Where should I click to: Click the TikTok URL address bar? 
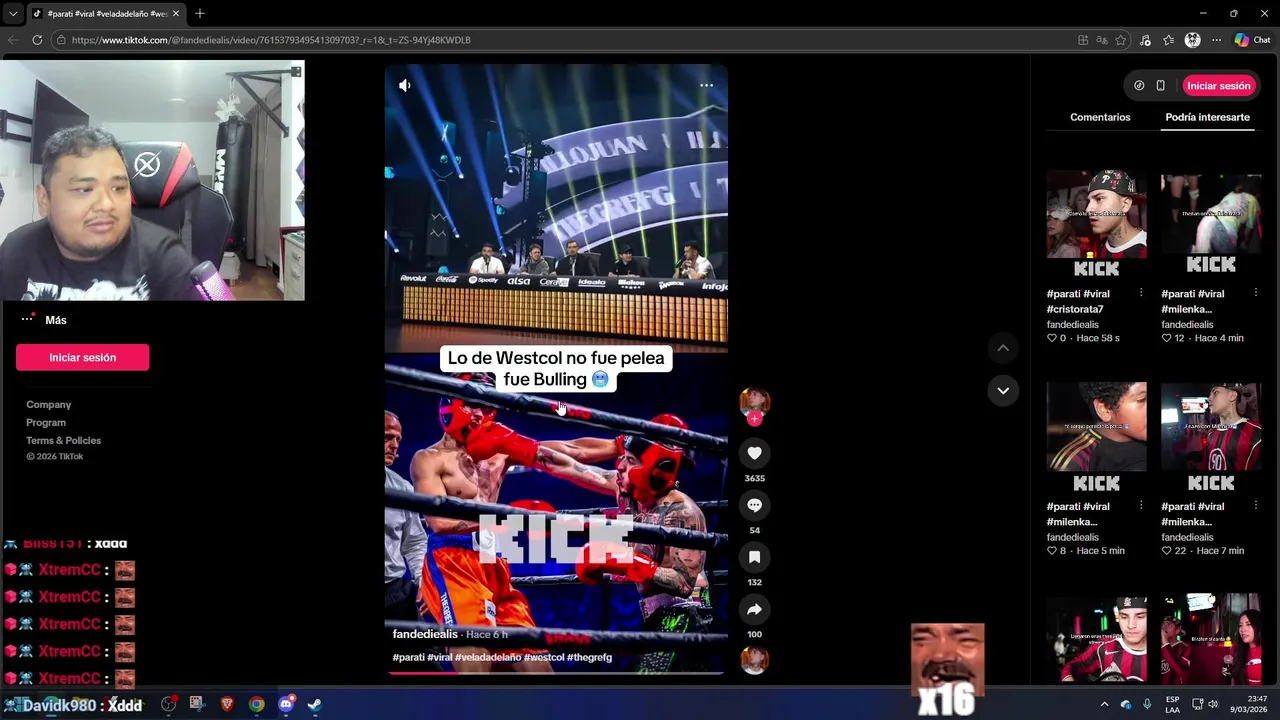[560, 40]
